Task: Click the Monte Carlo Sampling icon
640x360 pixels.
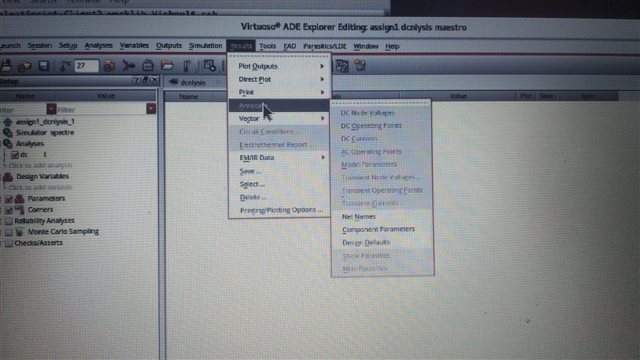Action: coord(19,231)
